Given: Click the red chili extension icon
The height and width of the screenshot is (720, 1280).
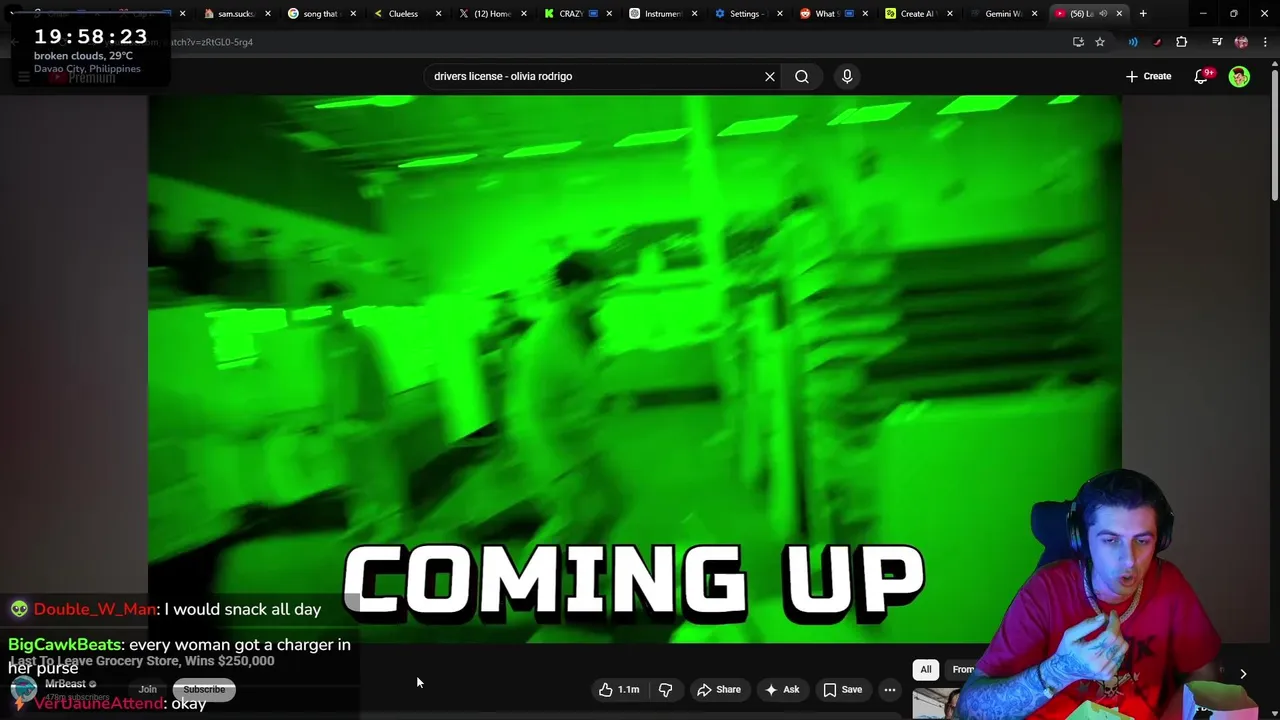Looking at the screenshot, I should coord(1157,42).
